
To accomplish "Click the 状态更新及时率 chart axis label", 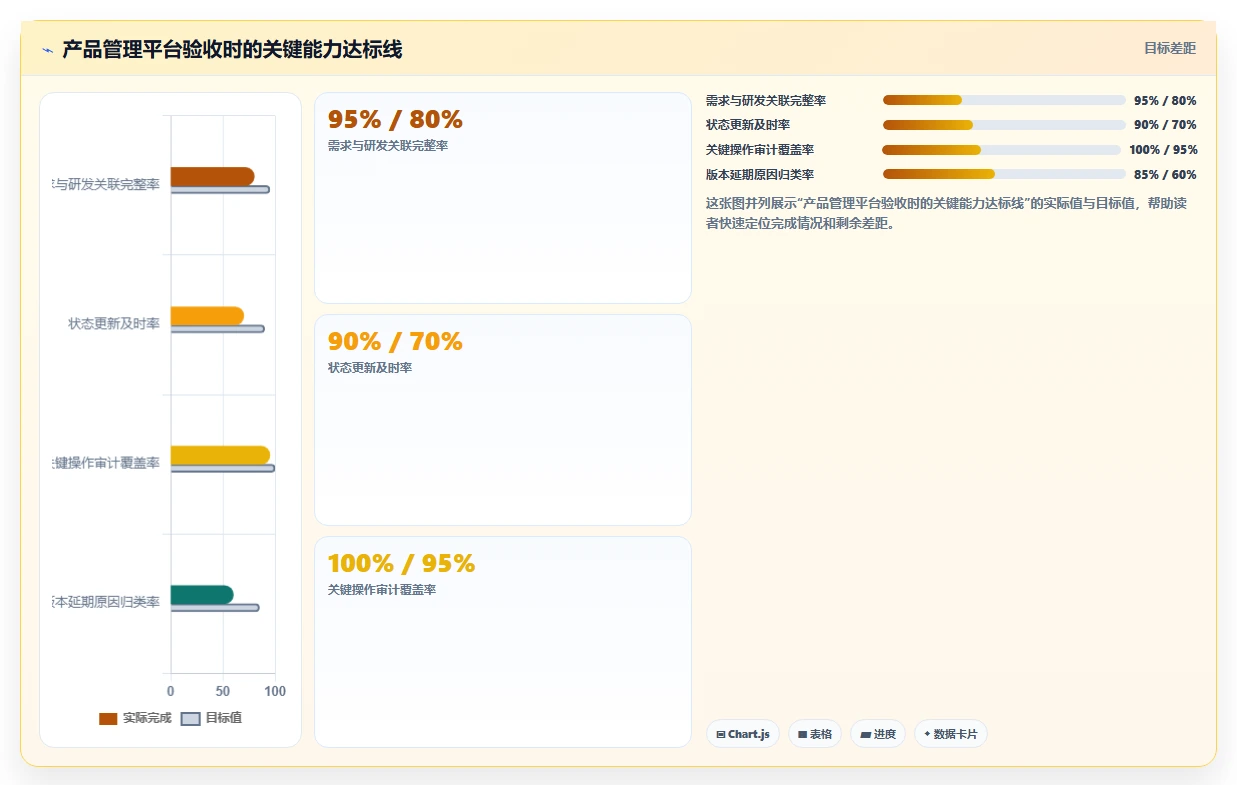I will pos(114,323).
